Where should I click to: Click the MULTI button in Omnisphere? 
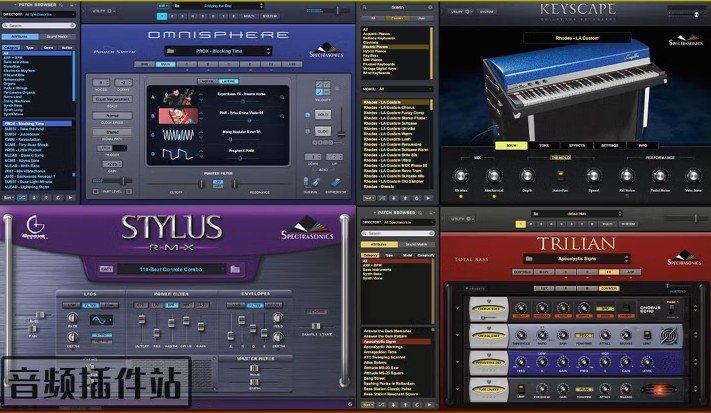click(x=249, y=16)
